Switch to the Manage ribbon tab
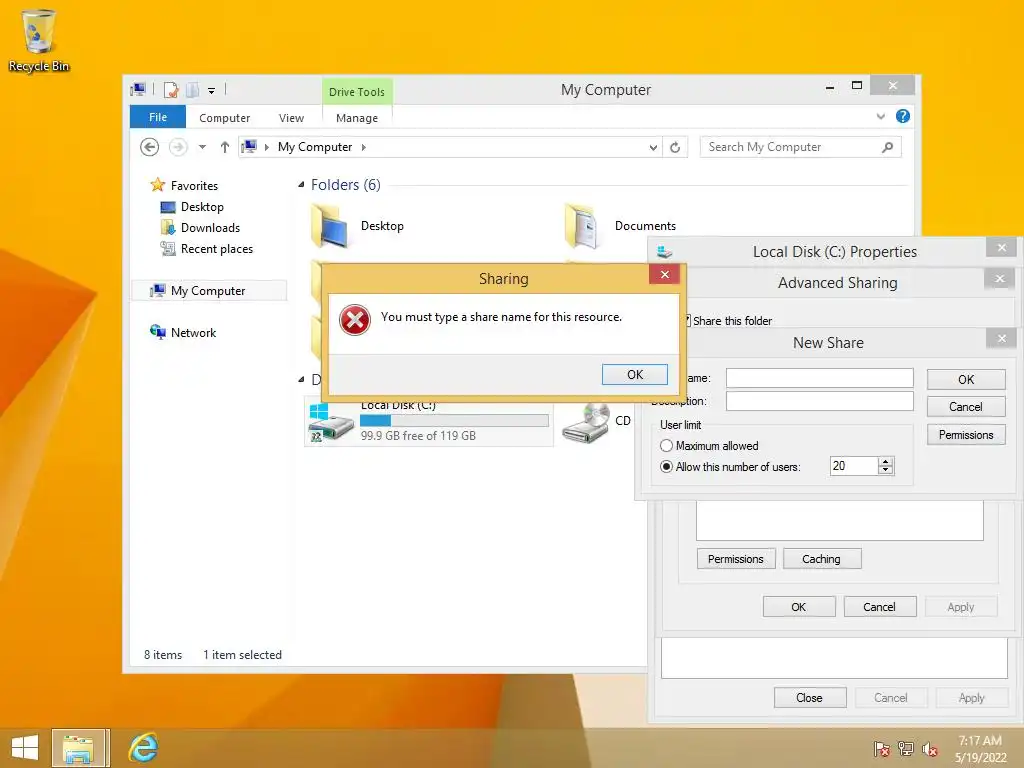 357,118
